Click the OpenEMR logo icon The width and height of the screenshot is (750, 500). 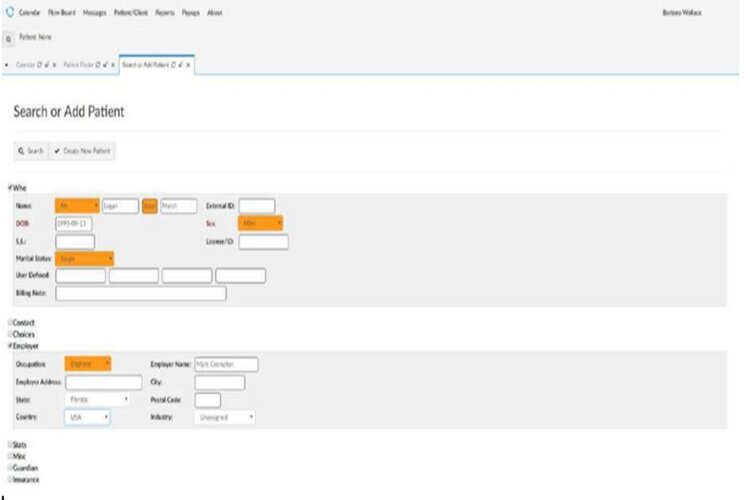pyautogui.click(x=10, y=12)
